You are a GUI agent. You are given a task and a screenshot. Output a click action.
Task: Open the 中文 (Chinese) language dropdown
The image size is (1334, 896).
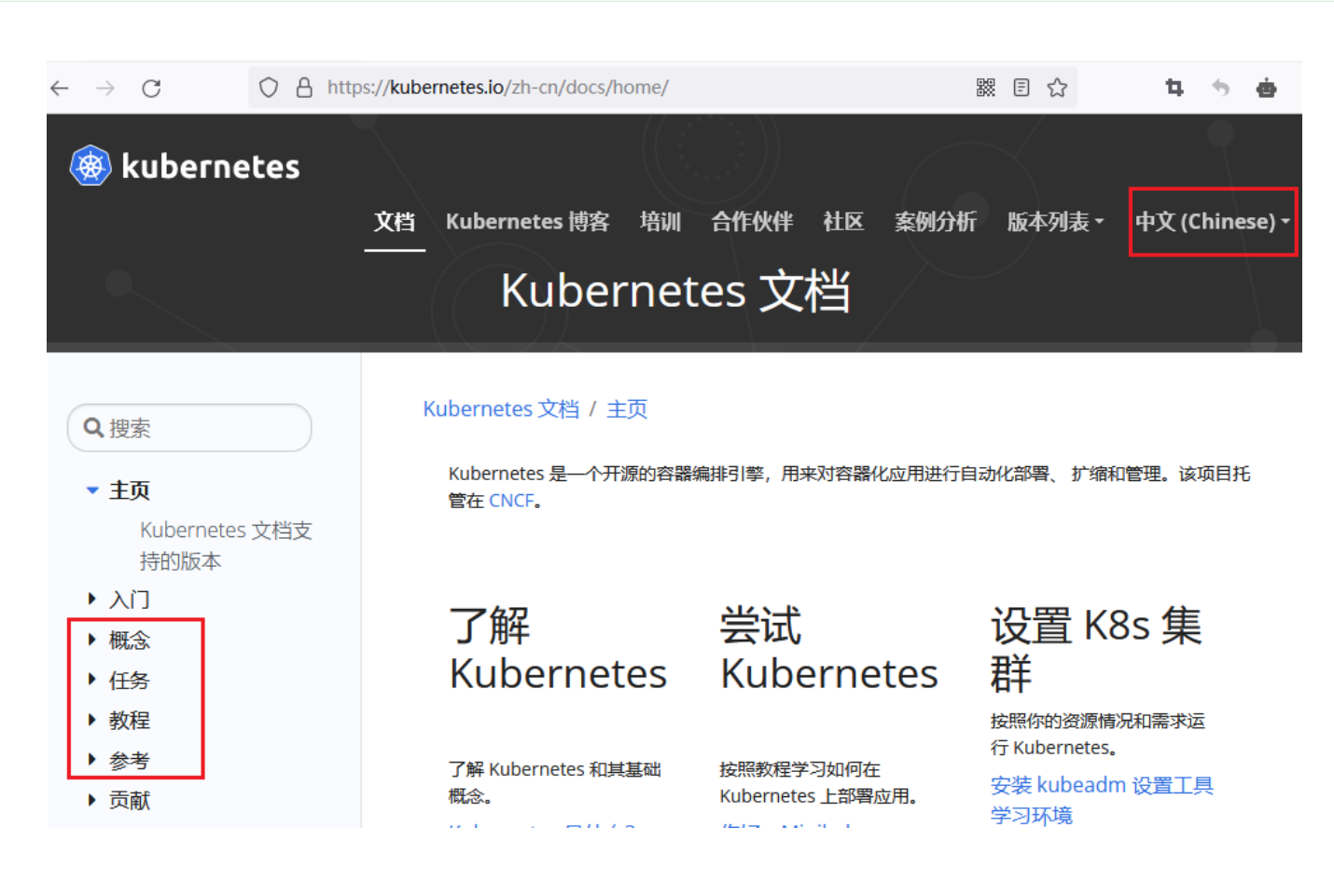[1213, 222]
